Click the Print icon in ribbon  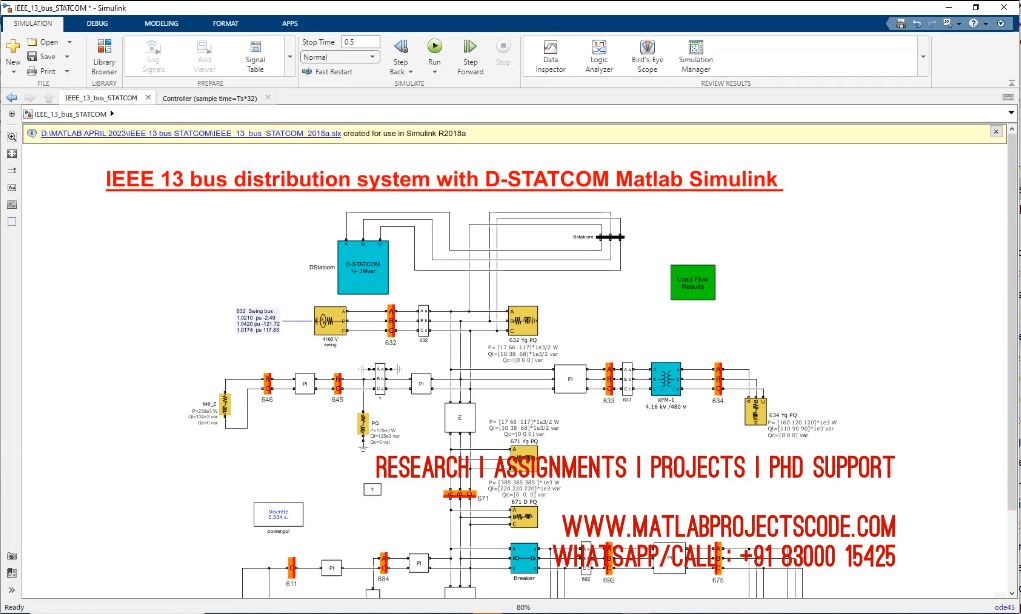(x=32, y=71)
